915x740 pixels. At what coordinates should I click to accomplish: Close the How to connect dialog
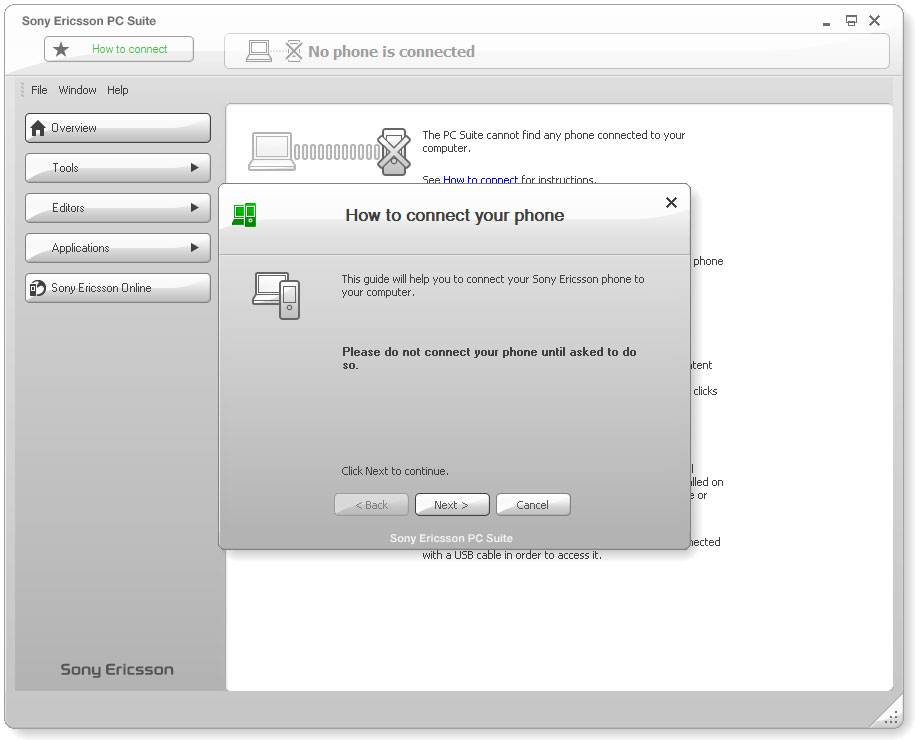pyautogui.click(x=671, y=203)
